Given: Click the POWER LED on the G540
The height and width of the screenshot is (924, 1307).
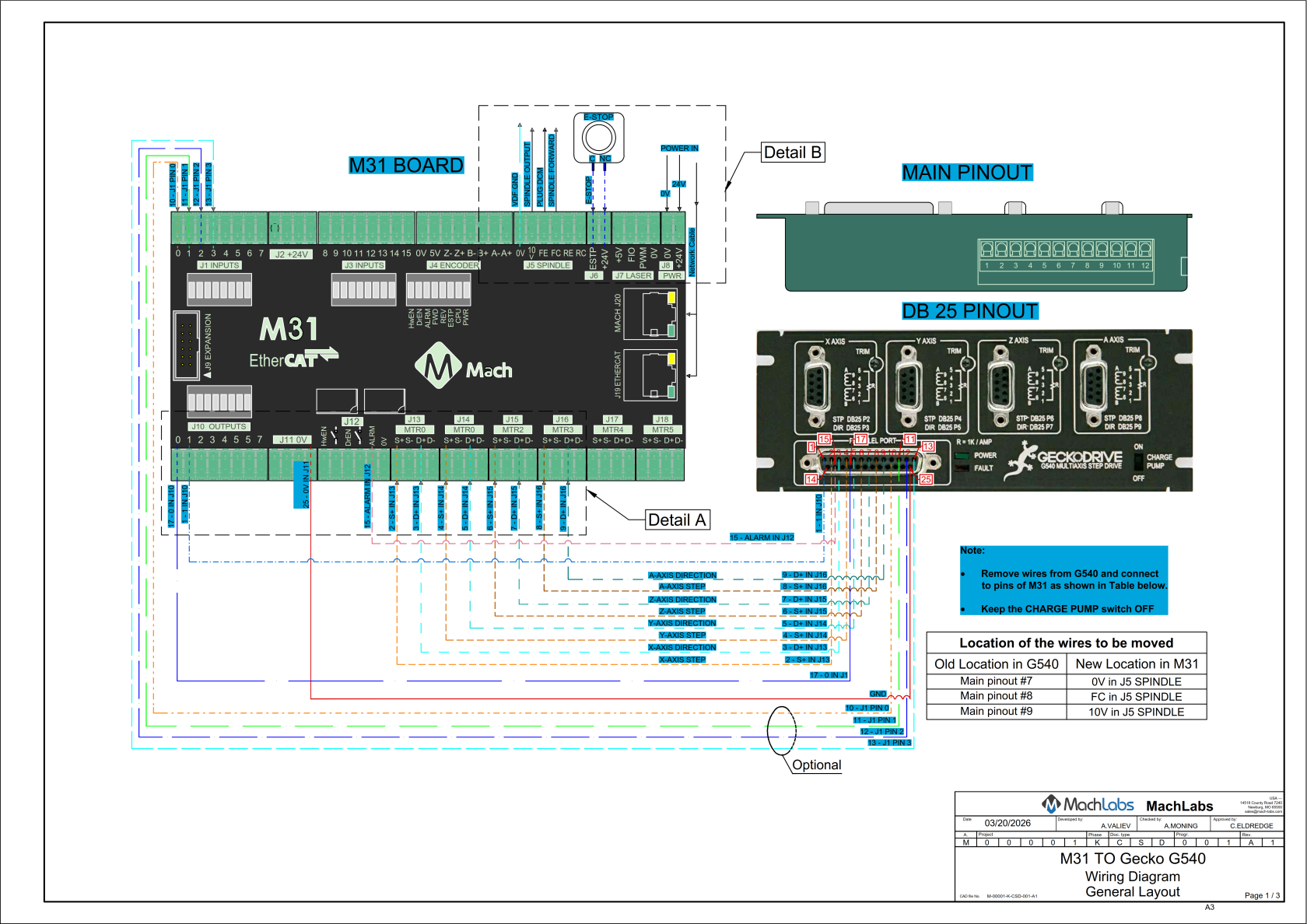Looking at the screenshot, I should click(x=962, y=454).
